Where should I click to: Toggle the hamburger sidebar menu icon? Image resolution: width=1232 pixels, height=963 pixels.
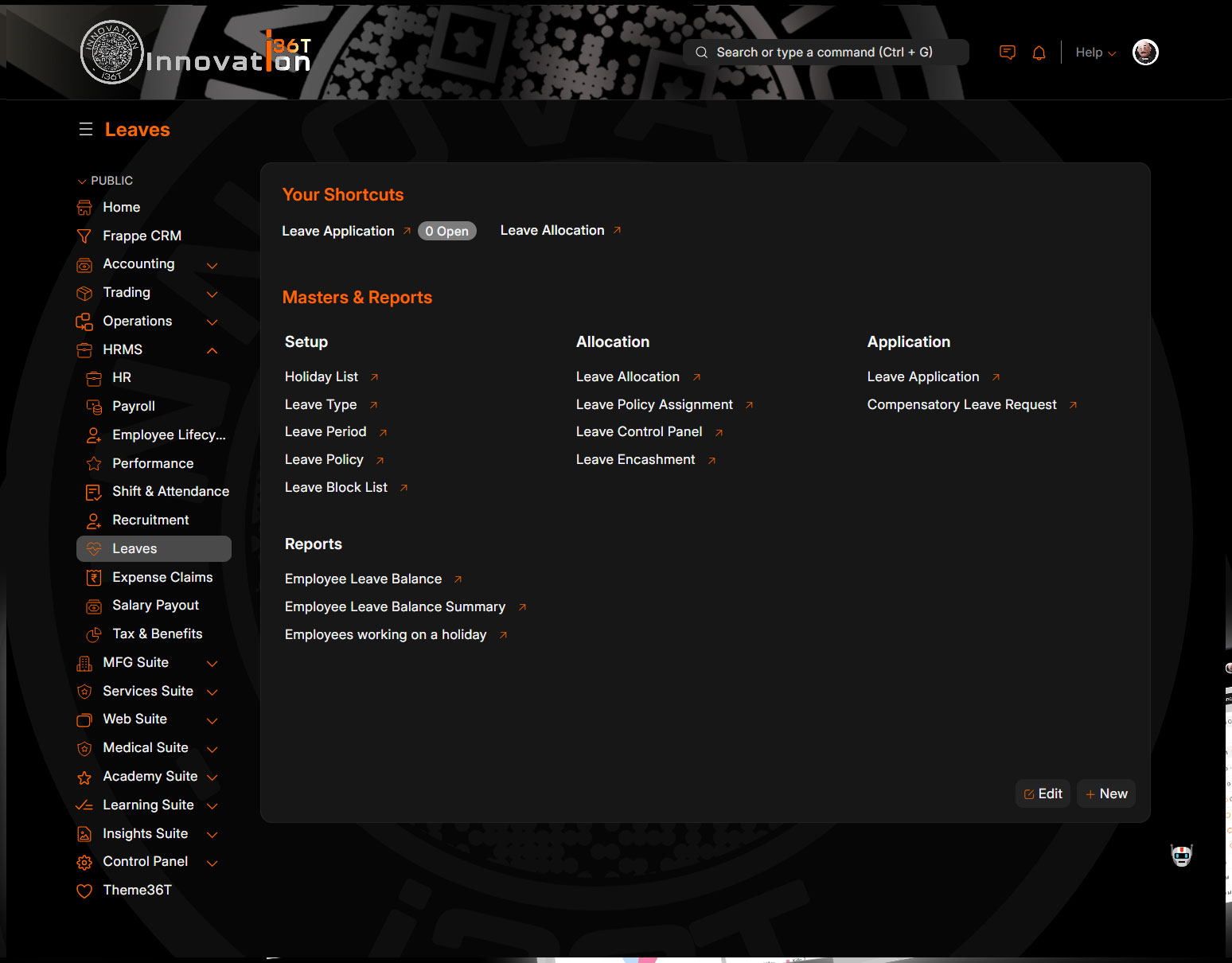point(86,130)
